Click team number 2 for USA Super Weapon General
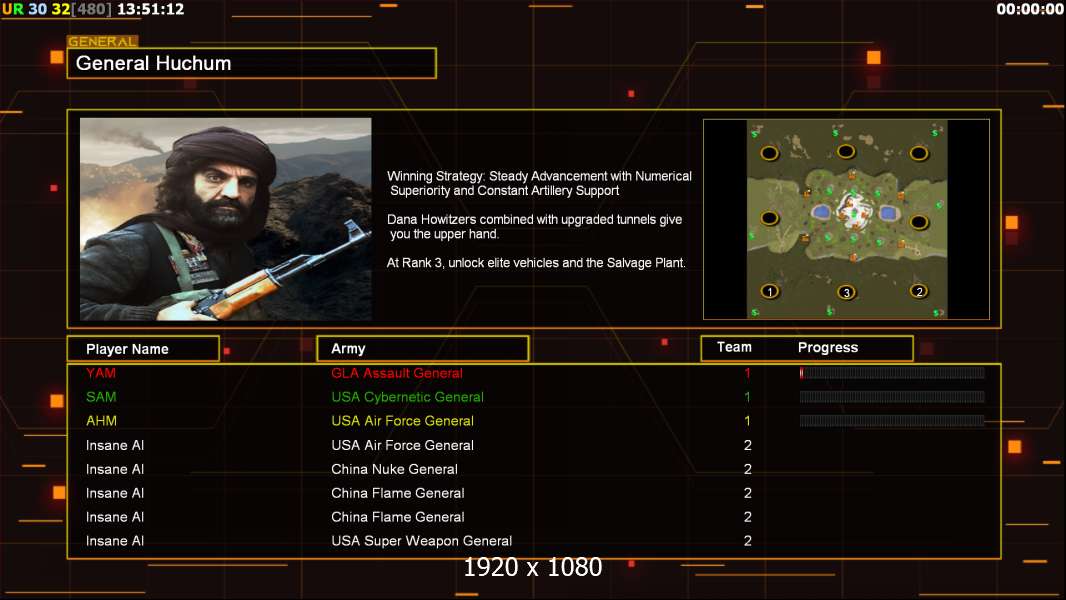 coord(748,541)
